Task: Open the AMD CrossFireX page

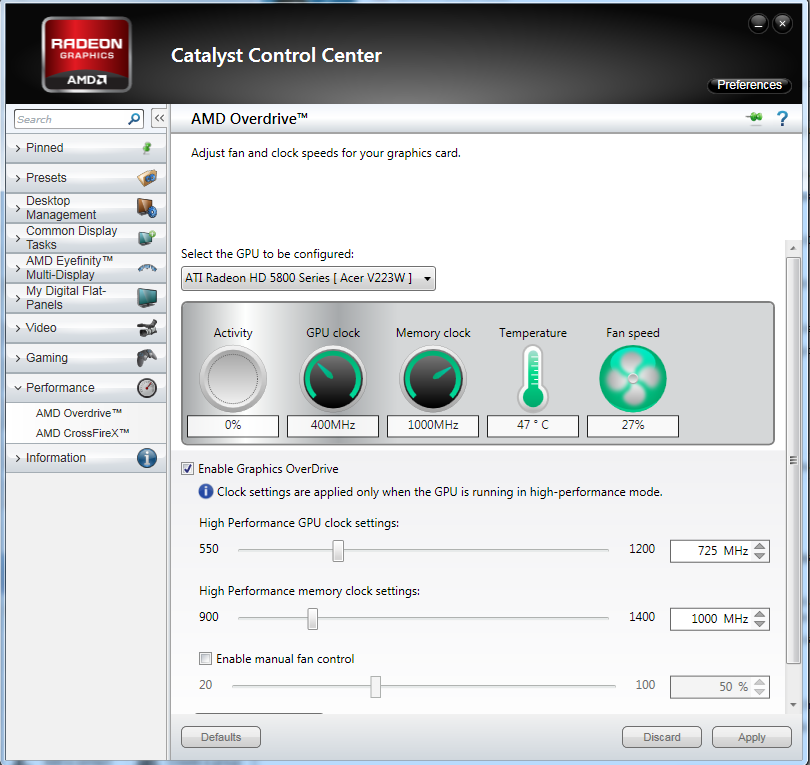Action: (x=82, y=433)
